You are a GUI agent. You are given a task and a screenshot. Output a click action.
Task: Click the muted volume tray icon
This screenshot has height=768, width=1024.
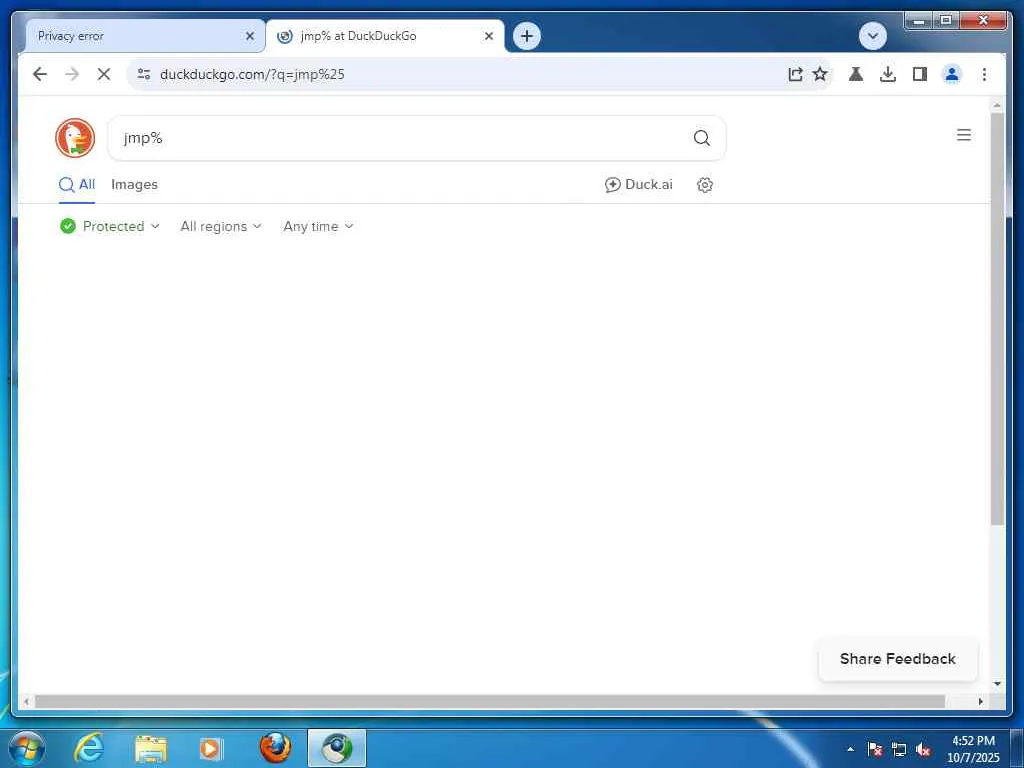(923, 749)
